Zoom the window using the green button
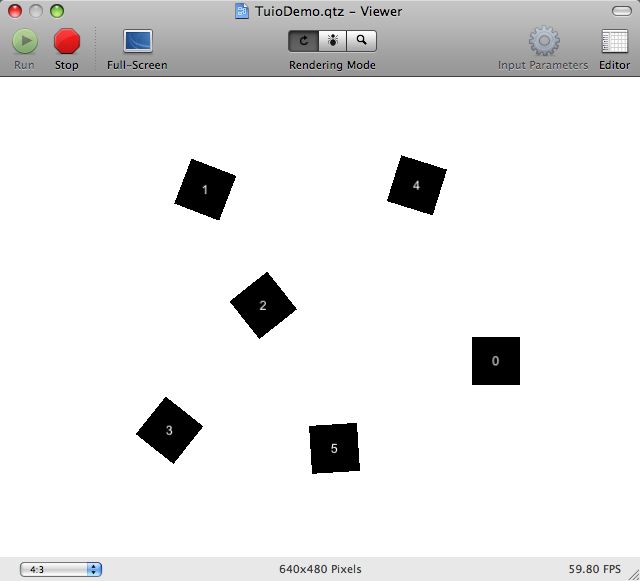This screenshot has height=581, width=640. 57,11
